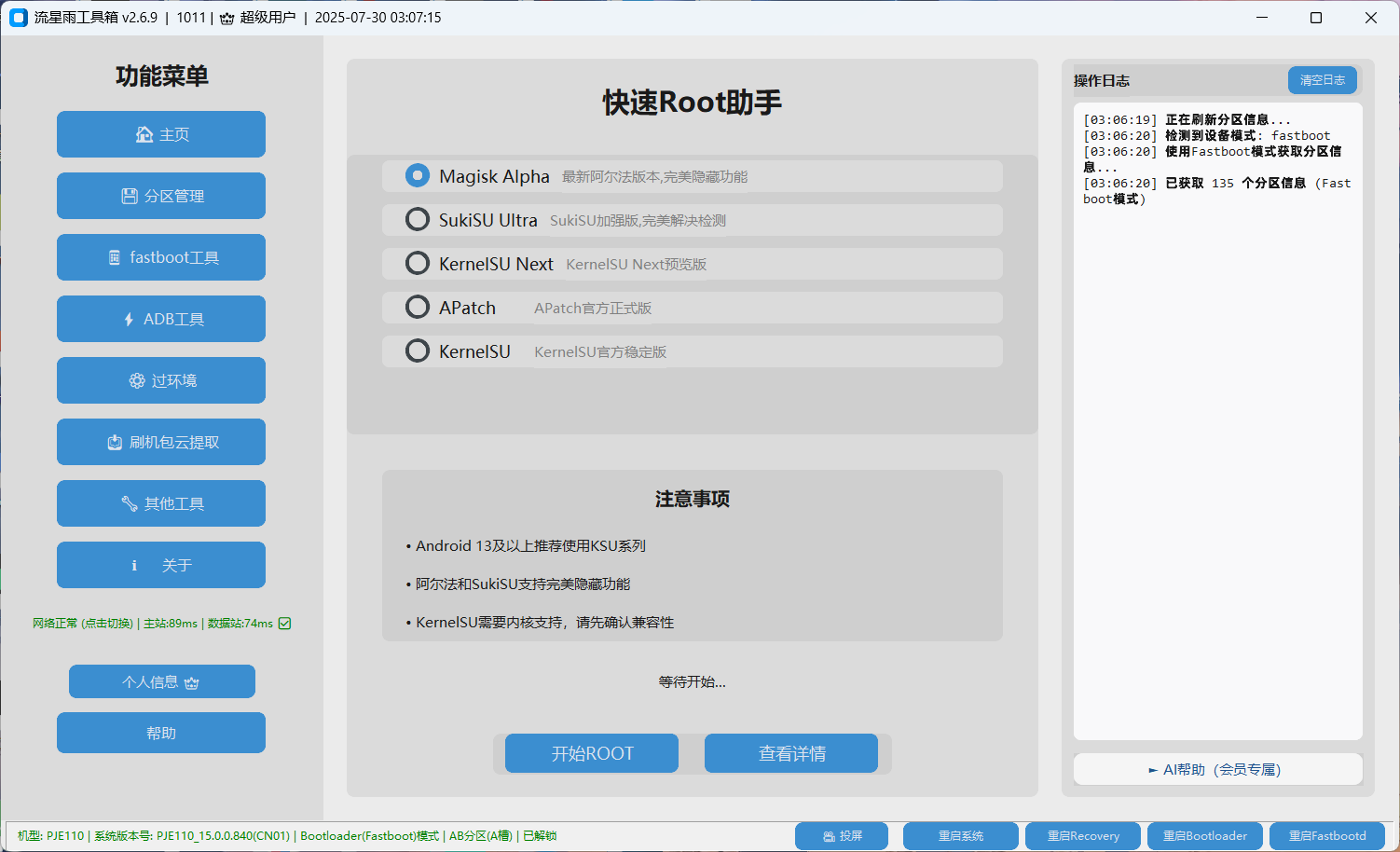Click the crown icon beside 超级用户

[x=225, y=17]
